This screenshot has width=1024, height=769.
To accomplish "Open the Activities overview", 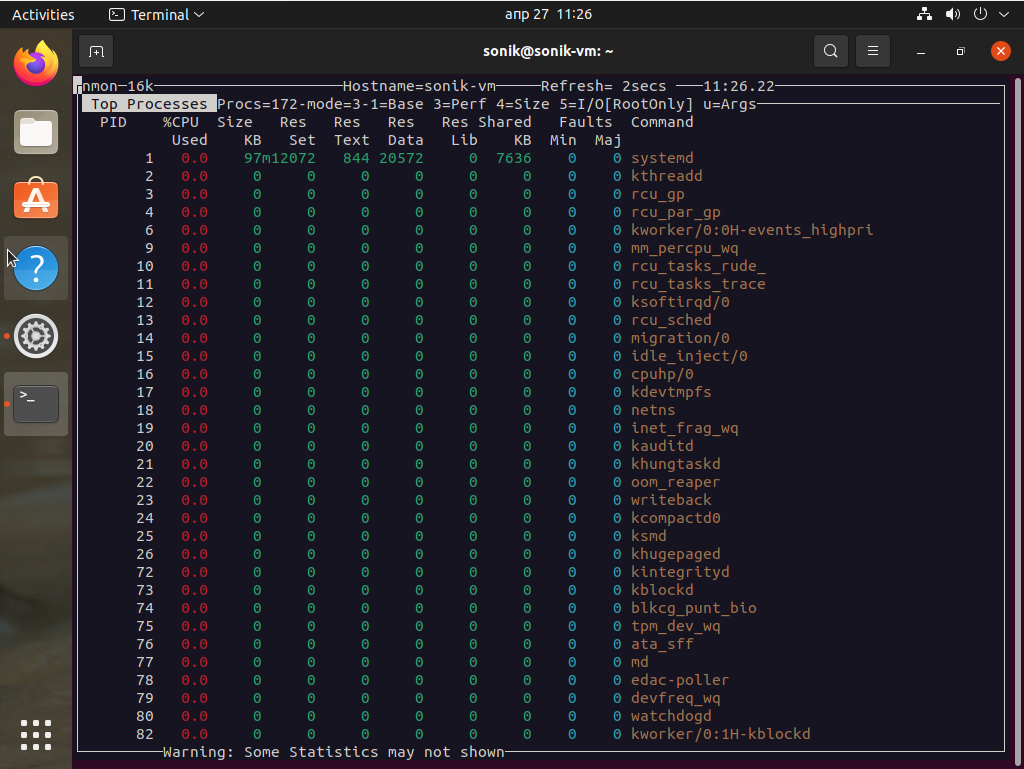I will tap(43, 15).
